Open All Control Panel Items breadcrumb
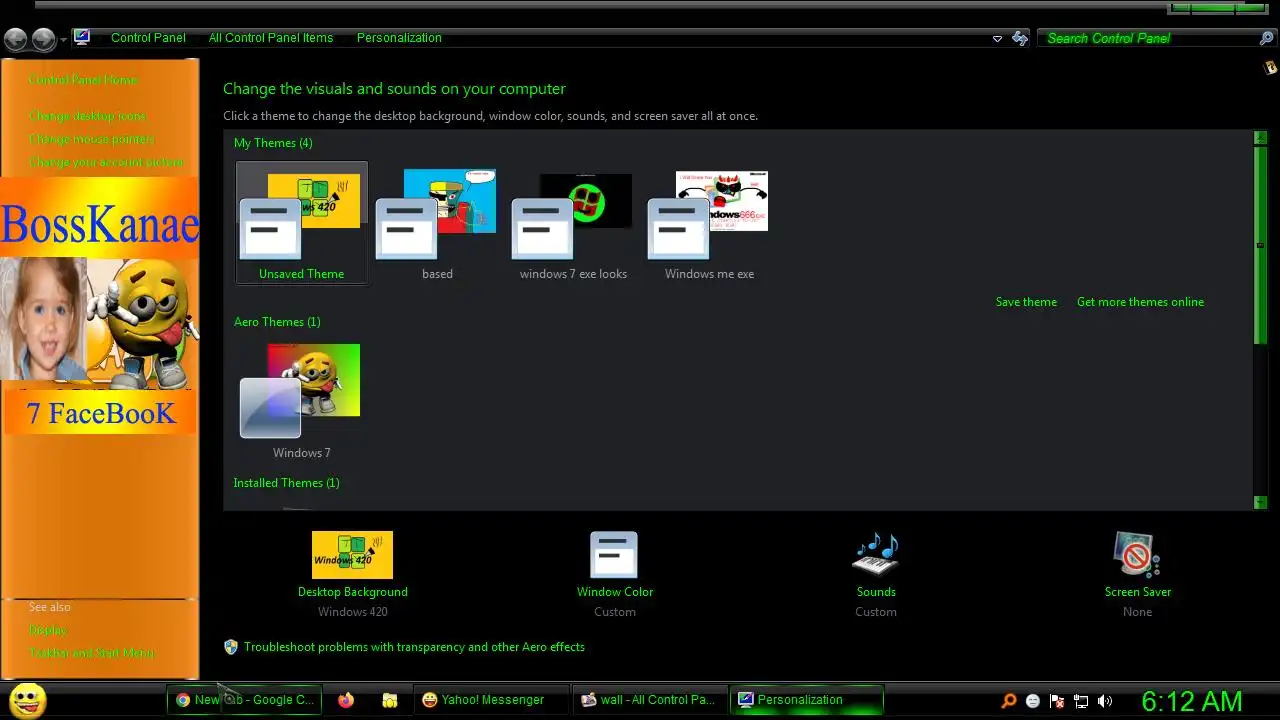1280x720 pixels. coord(271,38)
